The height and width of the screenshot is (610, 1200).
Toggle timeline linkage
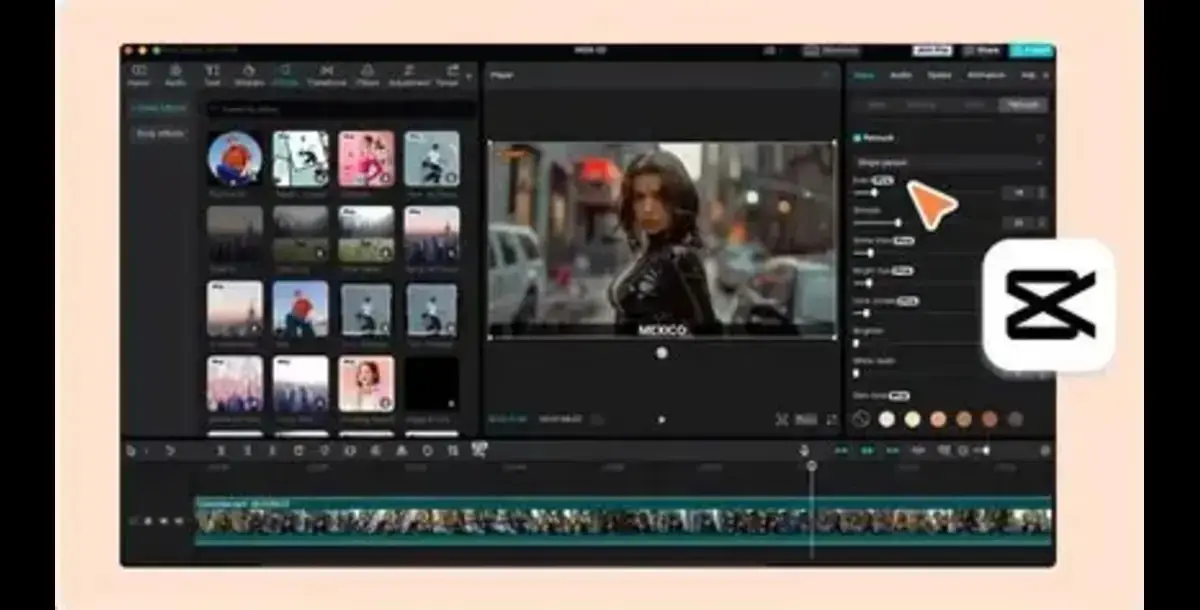[892, 451]
